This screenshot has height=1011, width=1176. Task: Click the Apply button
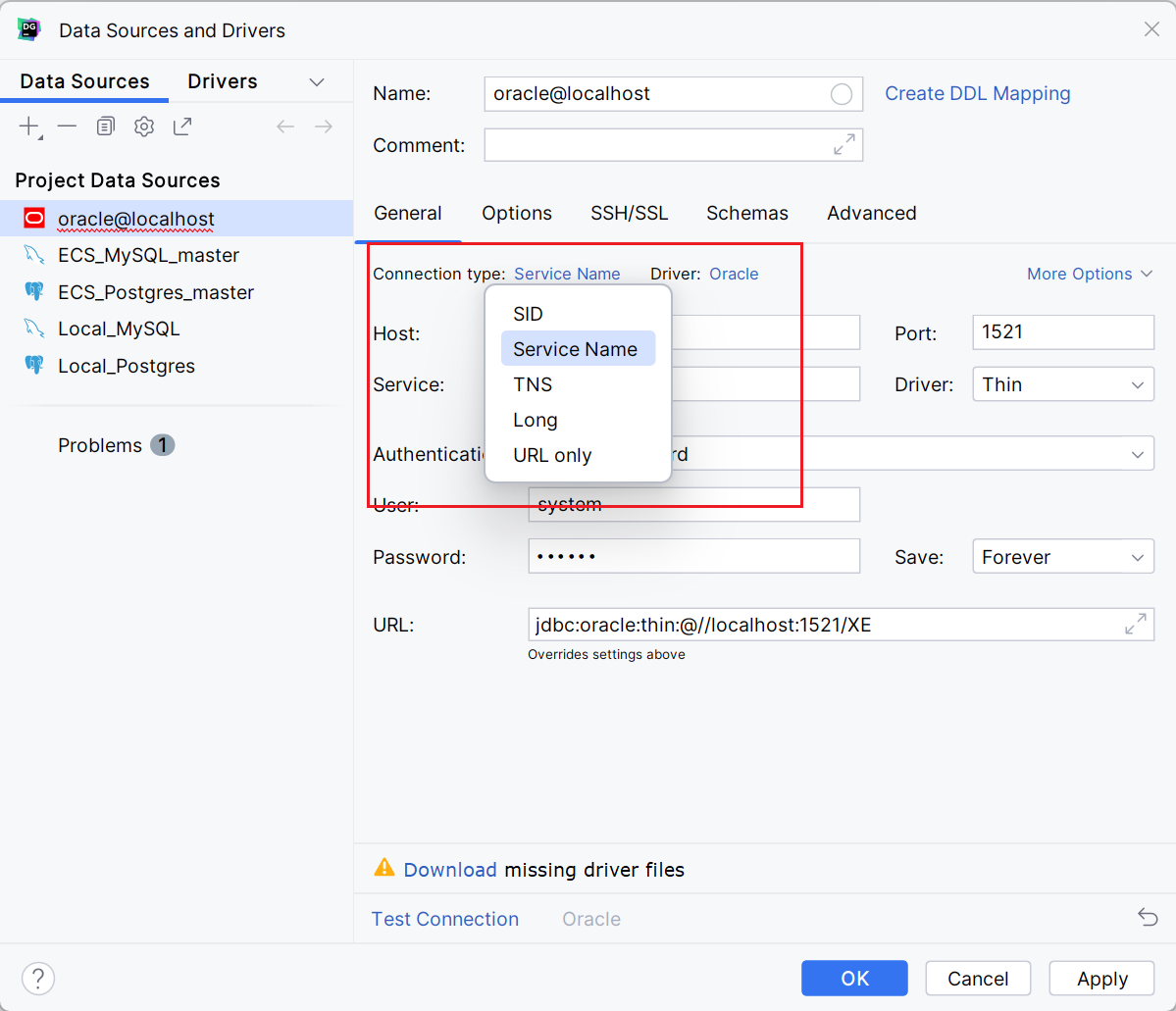click(1101, 978)
